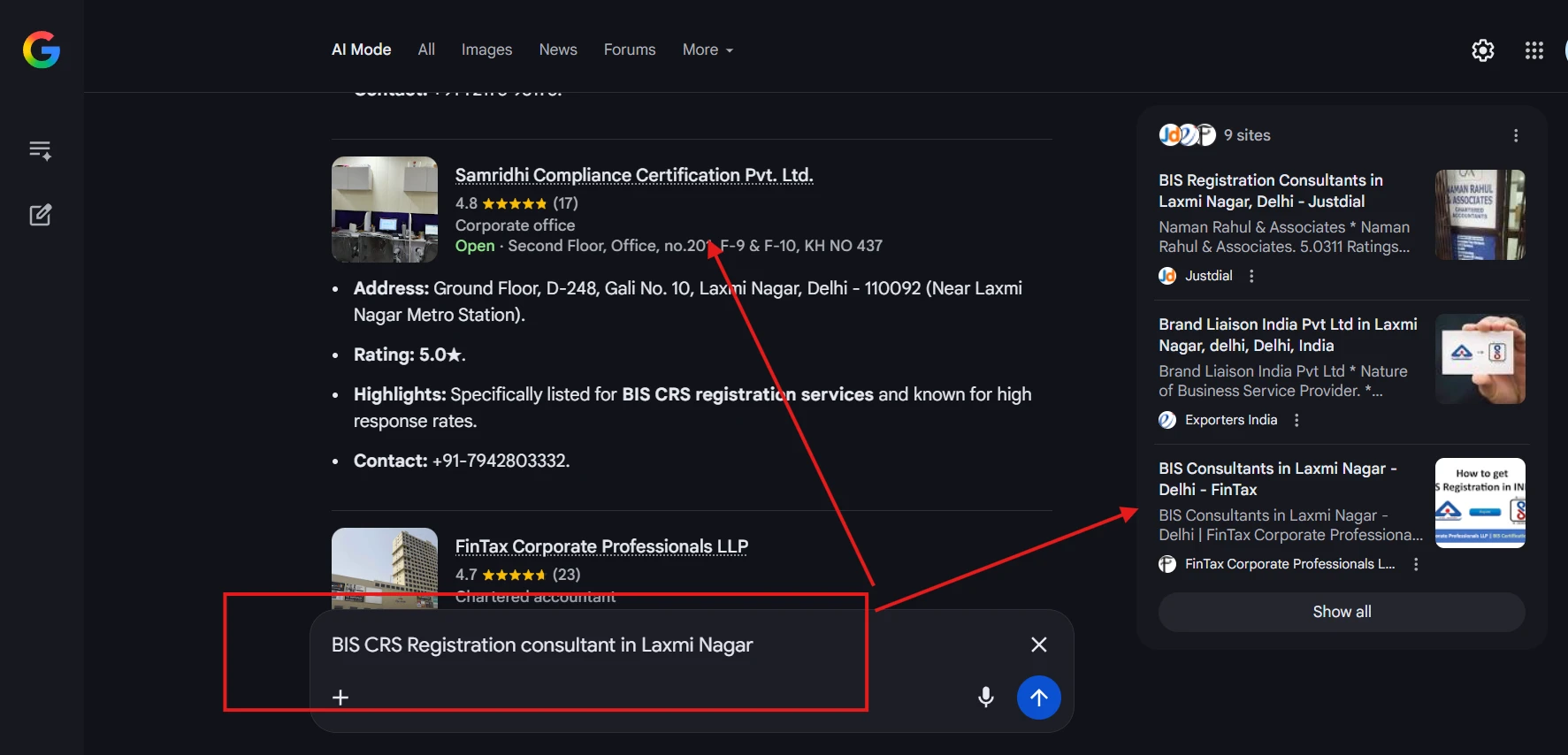Switch to the AI Mode tab

(361, 50)
